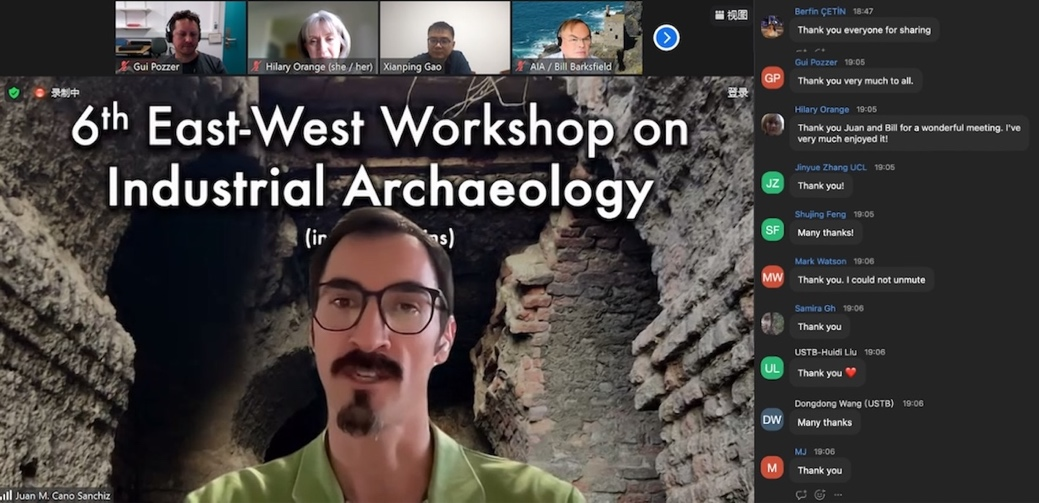Select message 'Thank you very much to all.'
This screenshot has width=1039, height=503.
coord(855,81)
